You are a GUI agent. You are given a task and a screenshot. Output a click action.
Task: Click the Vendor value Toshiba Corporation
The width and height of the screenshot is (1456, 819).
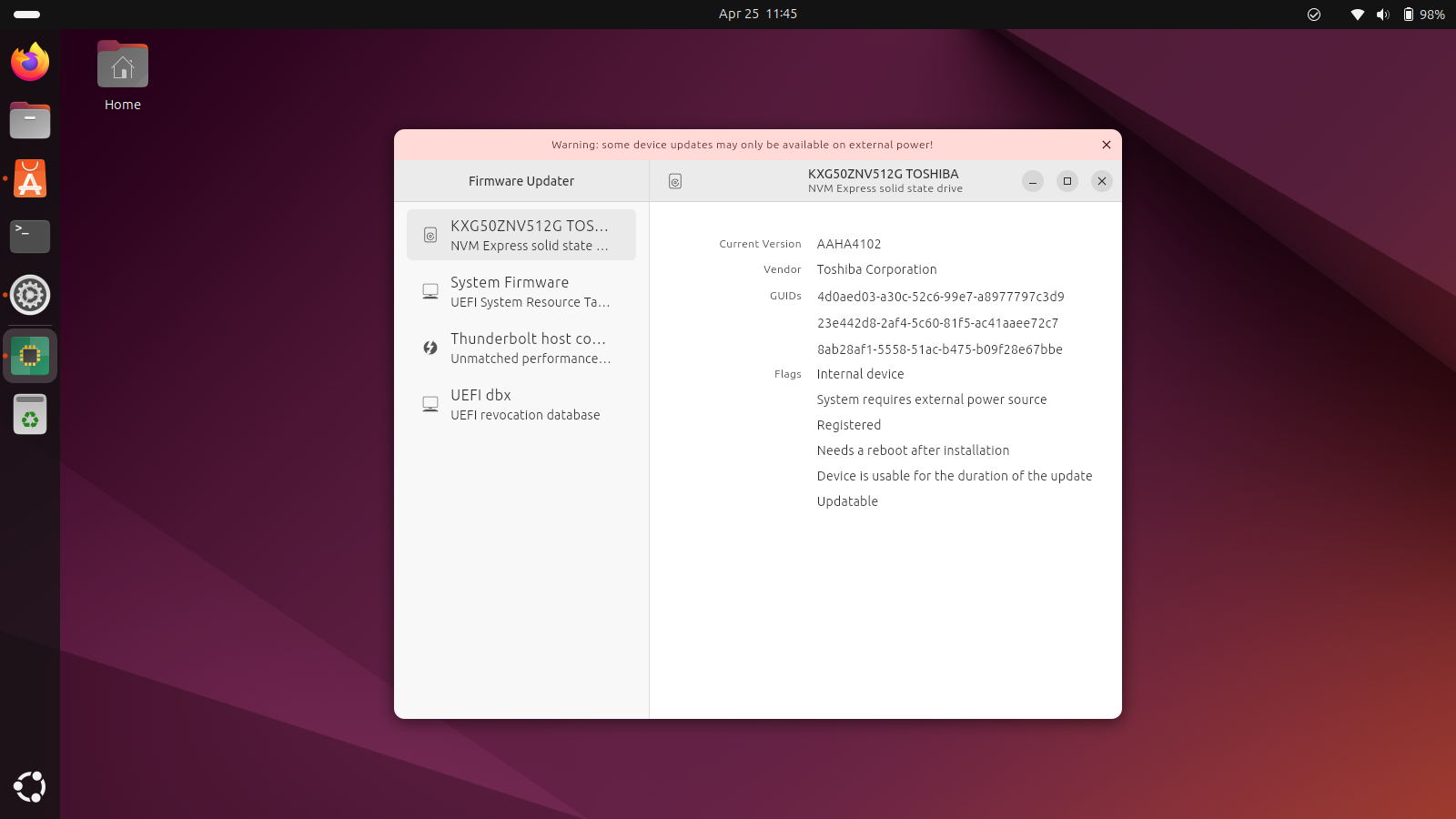(877, 269)
